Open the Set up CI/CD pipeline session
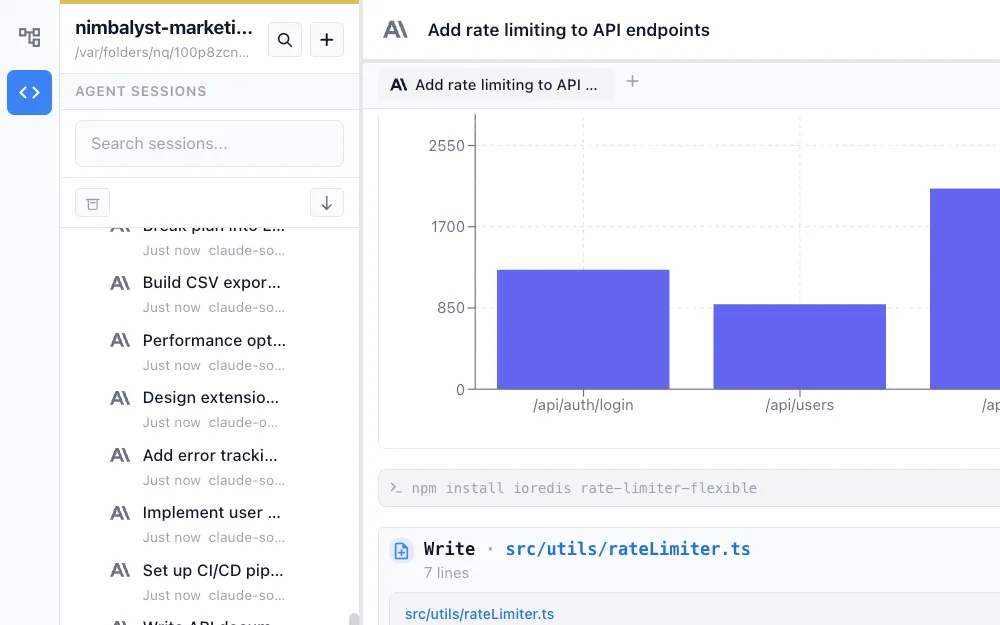Image resolution: width=1000 pixels, height=625 pixels. click(x=212, y=571)
